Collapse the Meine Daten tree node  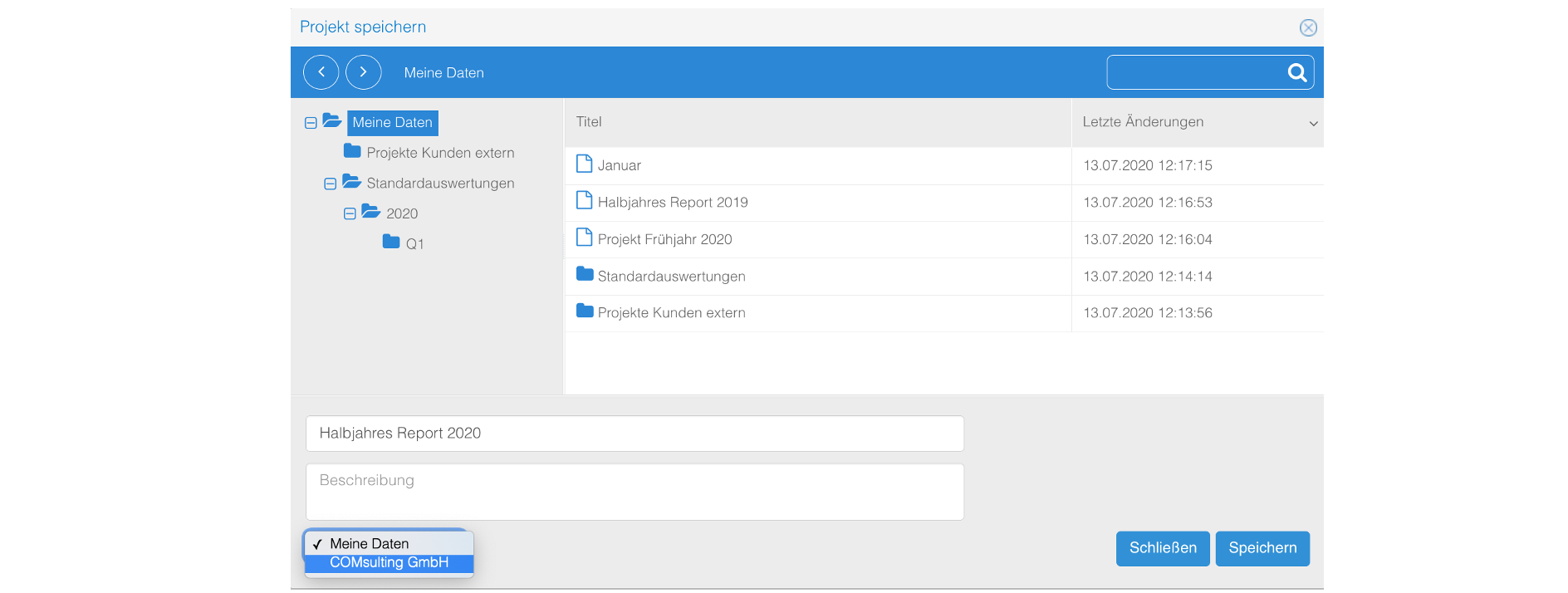[x=311, y=123]
